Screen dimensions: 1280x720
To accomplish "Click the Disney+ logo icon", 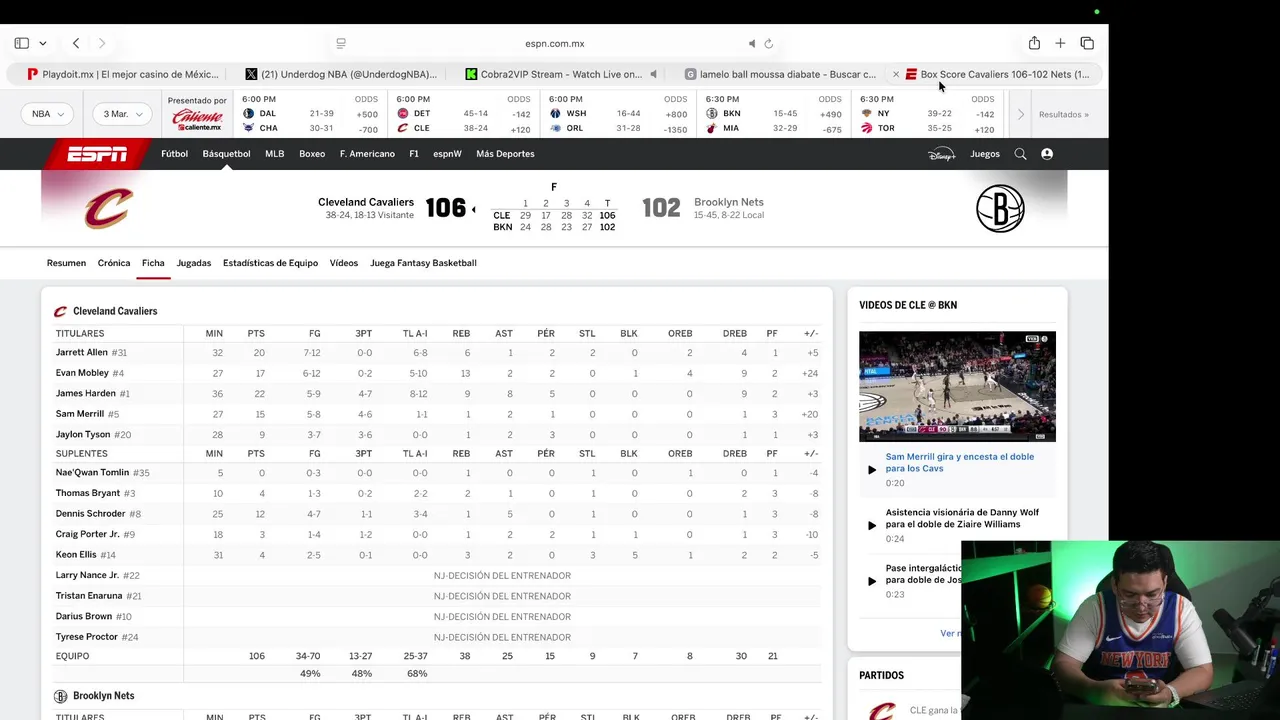I will pos(942,154).
